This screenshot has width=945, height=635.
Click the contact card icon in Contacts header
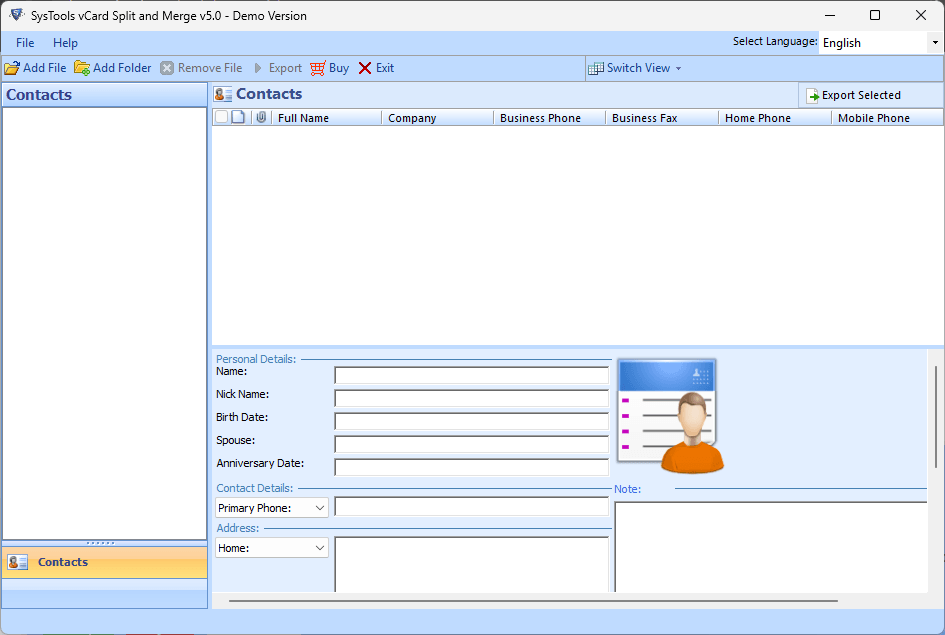(x=223, y=95)
